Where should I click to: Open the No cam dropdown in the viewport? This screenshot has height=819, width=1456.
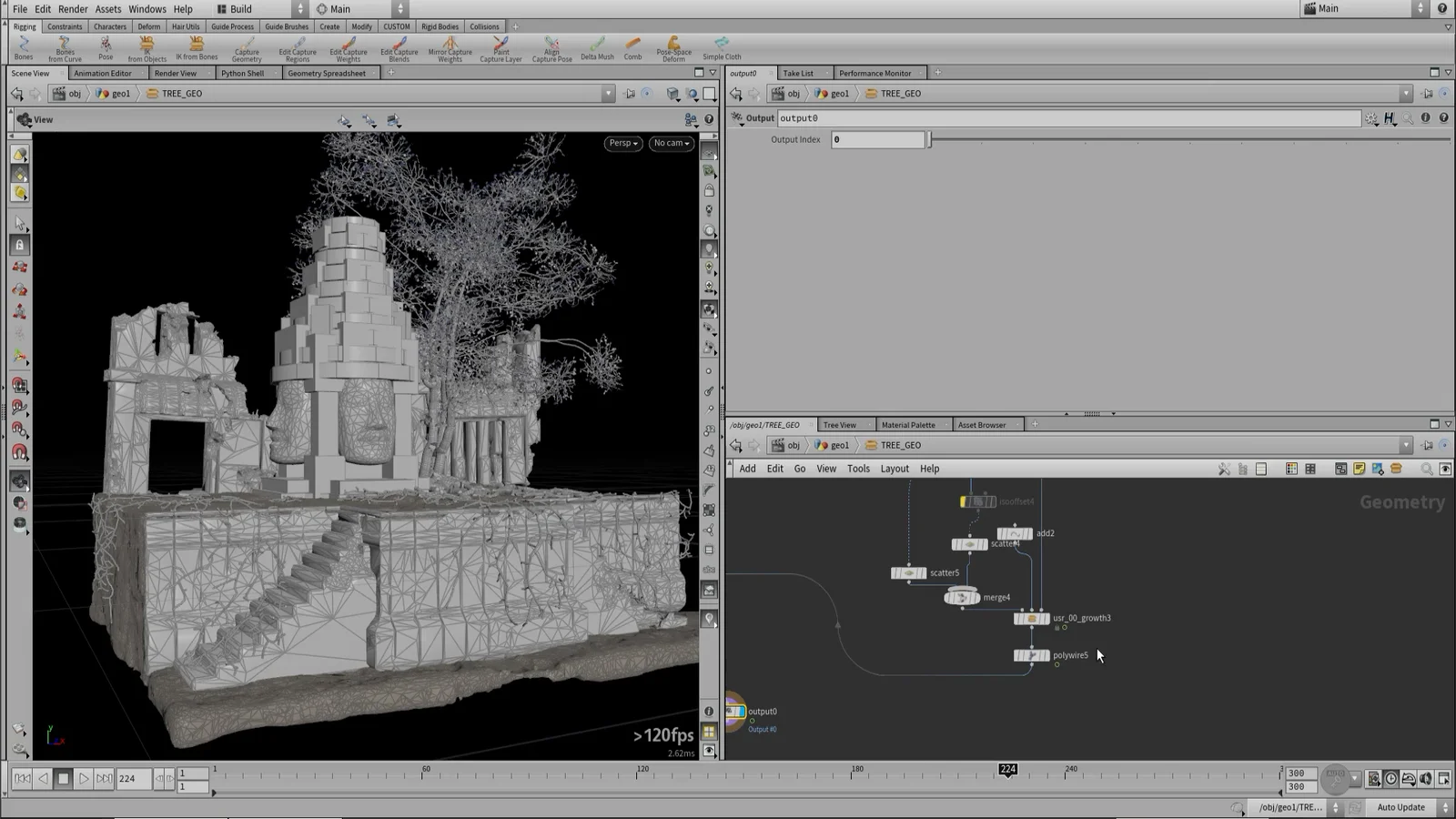click(x=671, y=143)
